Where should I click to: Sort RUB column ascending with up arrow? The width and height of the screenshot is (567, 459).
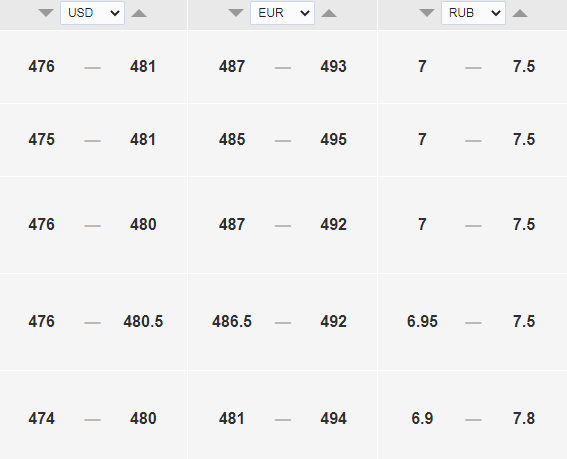pos(520,13)
